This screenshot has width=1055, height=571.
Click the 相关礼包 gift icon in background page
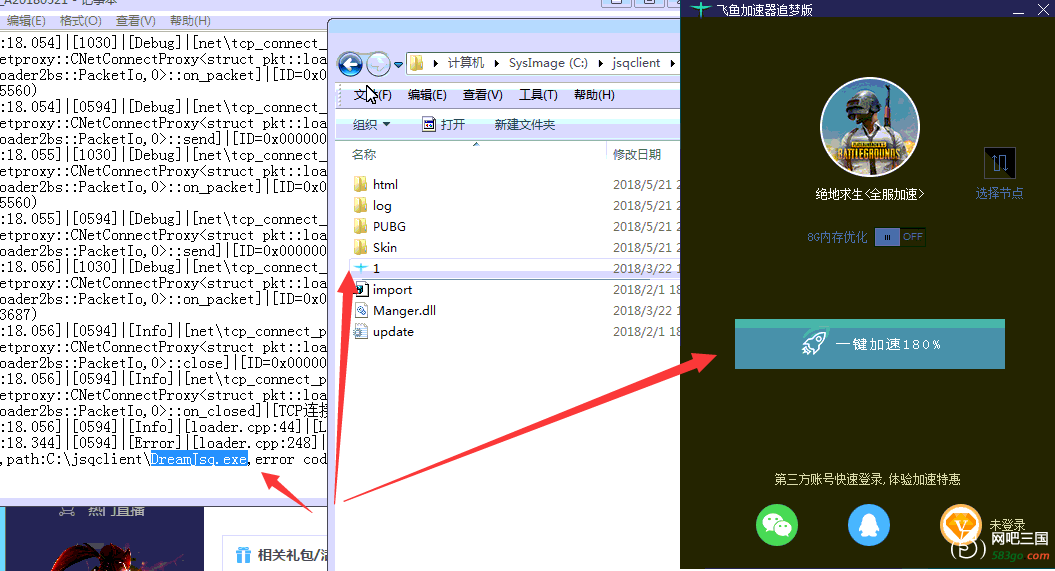point(243,555)
